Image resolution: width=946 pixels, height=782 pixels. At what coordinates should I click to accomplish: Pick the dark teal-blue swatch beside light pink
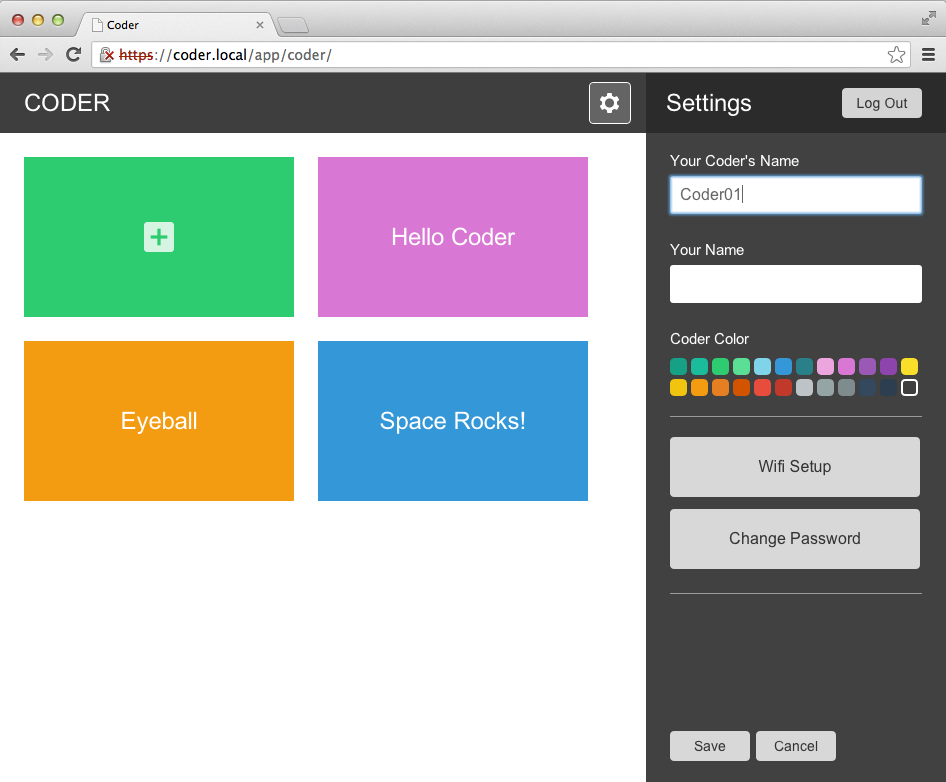click(x=804, y=366)
